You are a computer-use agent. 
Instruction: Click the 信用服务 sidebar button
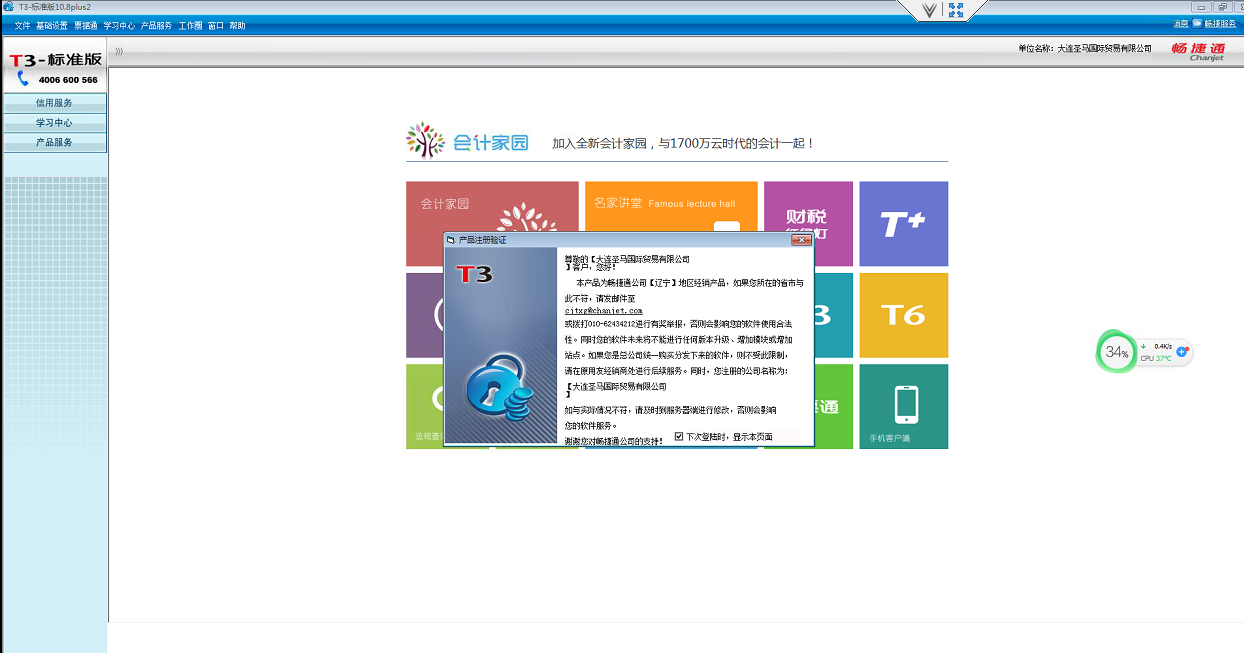54,103
